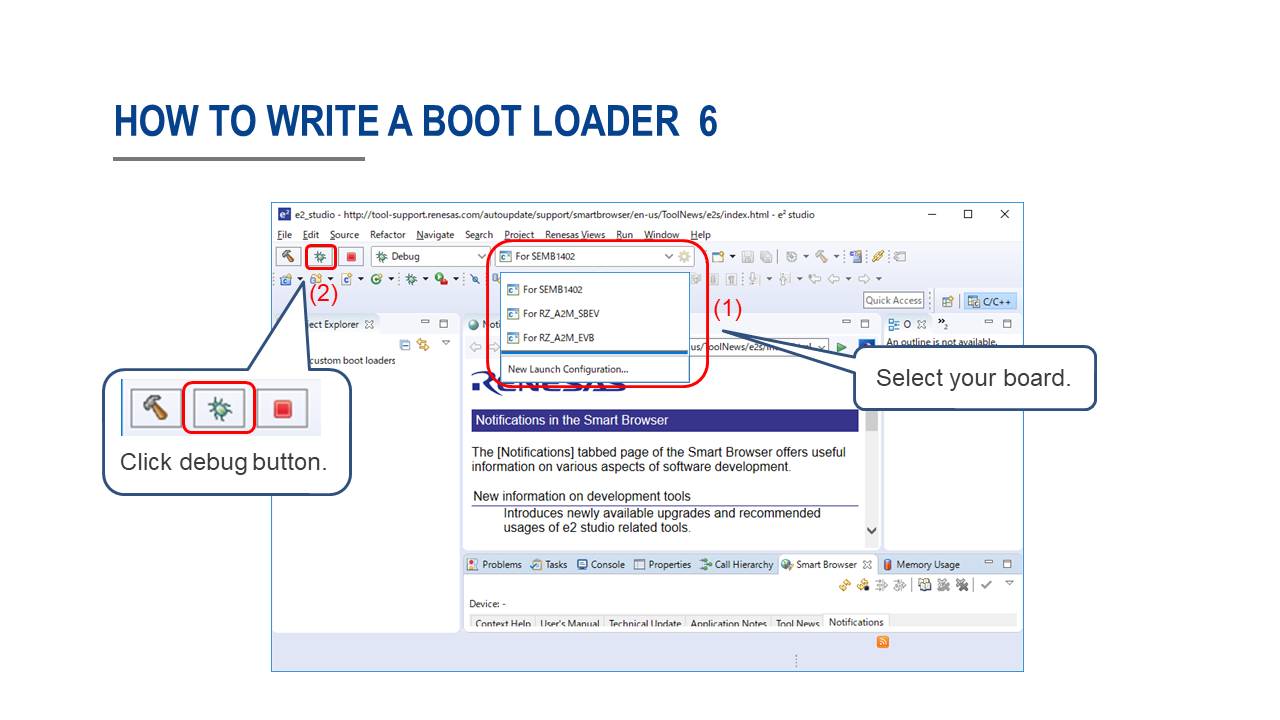The image size is (1280, 720).
Task: Open the Debug launch mode combo box
Action: point(431,256)
